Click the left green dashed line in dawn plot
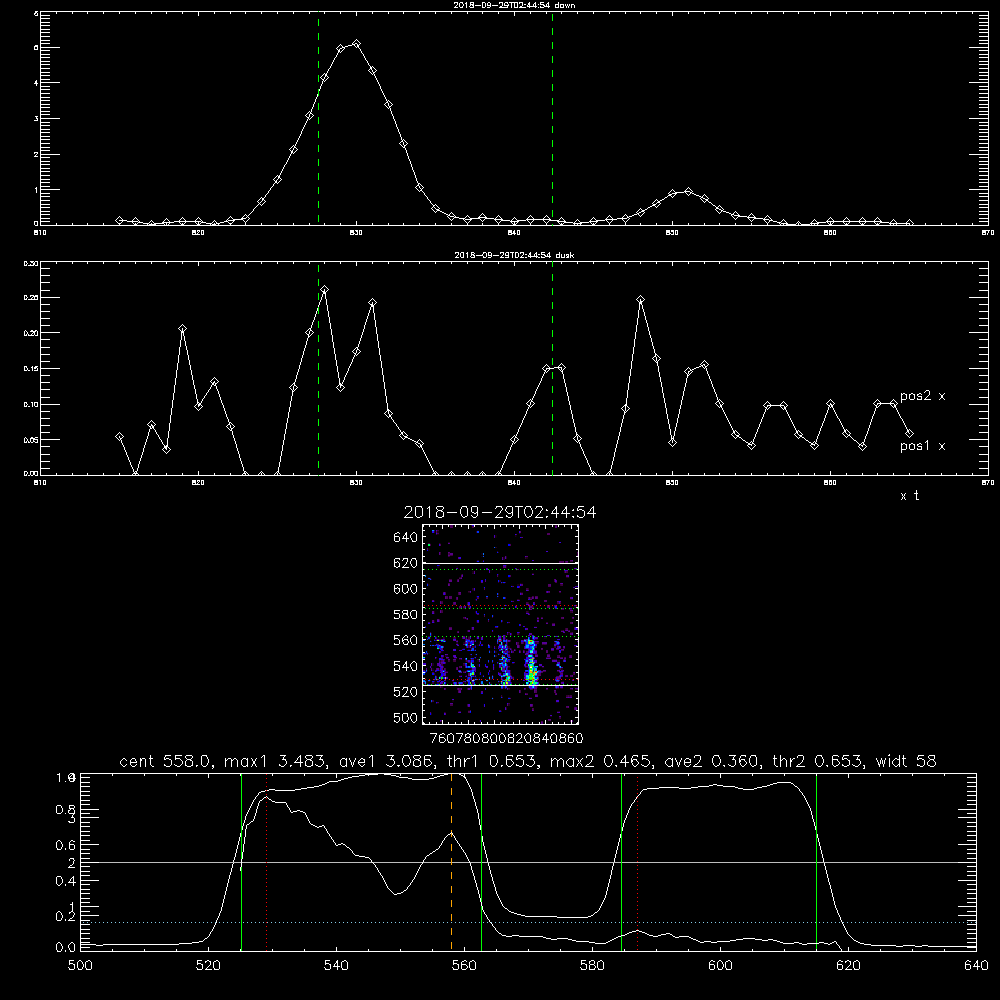 point(318,118)
